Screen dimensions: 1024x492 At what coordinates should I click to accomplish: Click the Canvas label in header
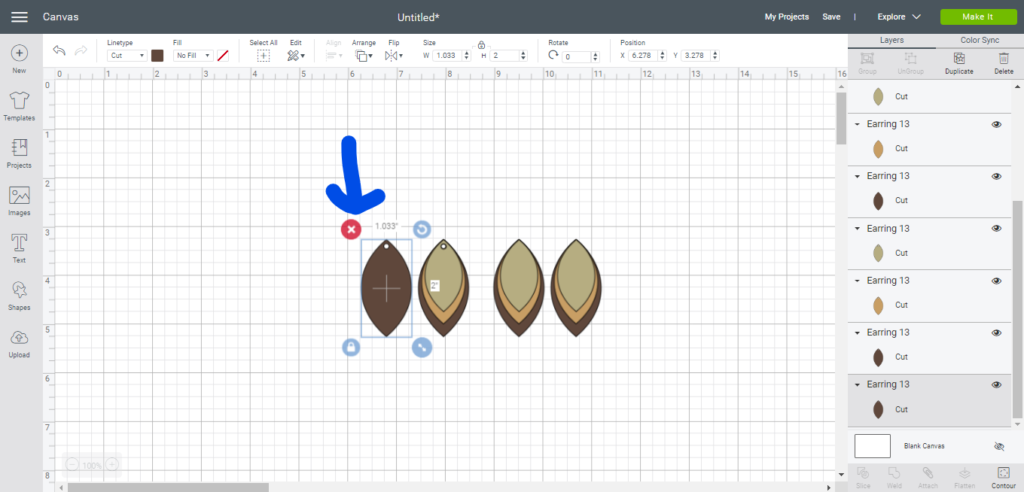(59, 17)
